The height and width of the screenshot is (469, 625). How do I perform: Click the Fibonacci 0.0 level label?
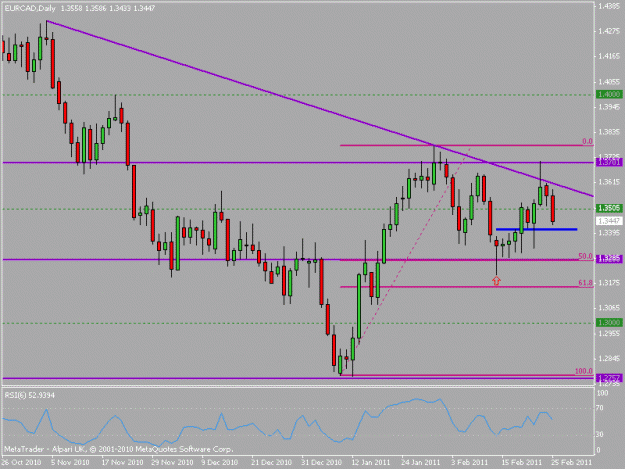tap(588, 141)
